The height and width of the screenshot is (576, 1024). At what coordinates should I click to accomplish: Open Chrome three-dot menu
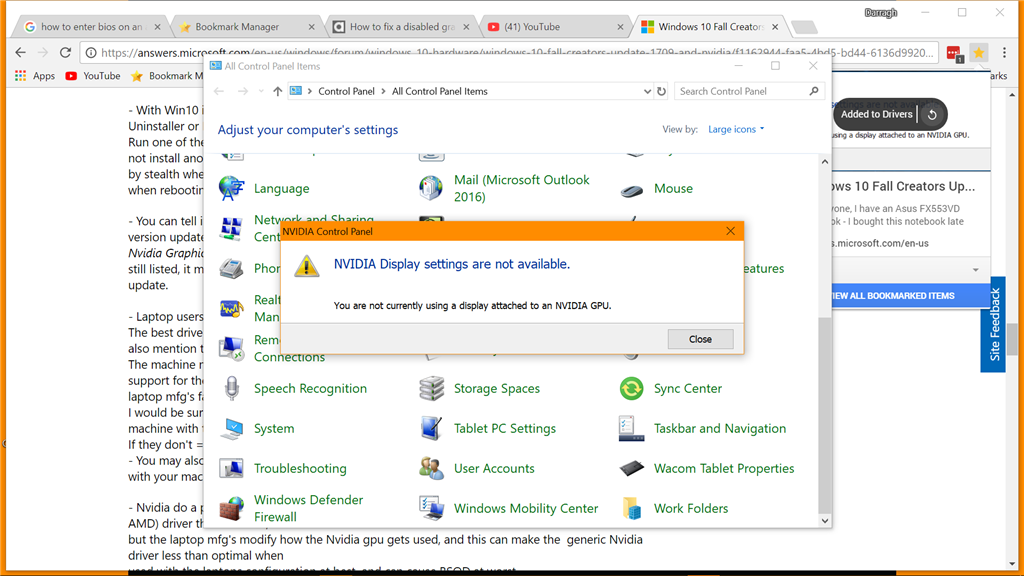point(1005,53)
